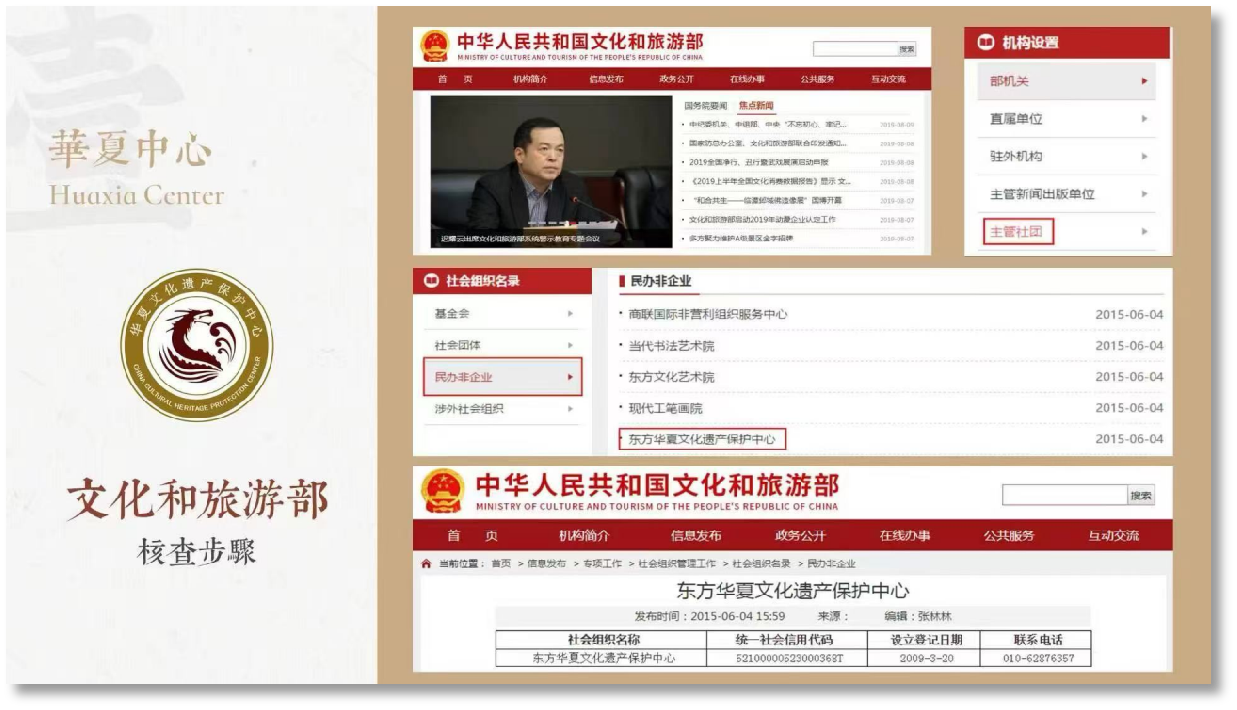Click 政务公开 in the detail page navigation bar
This screenshot has width=1237, height=710.
[x=801, y=536]
